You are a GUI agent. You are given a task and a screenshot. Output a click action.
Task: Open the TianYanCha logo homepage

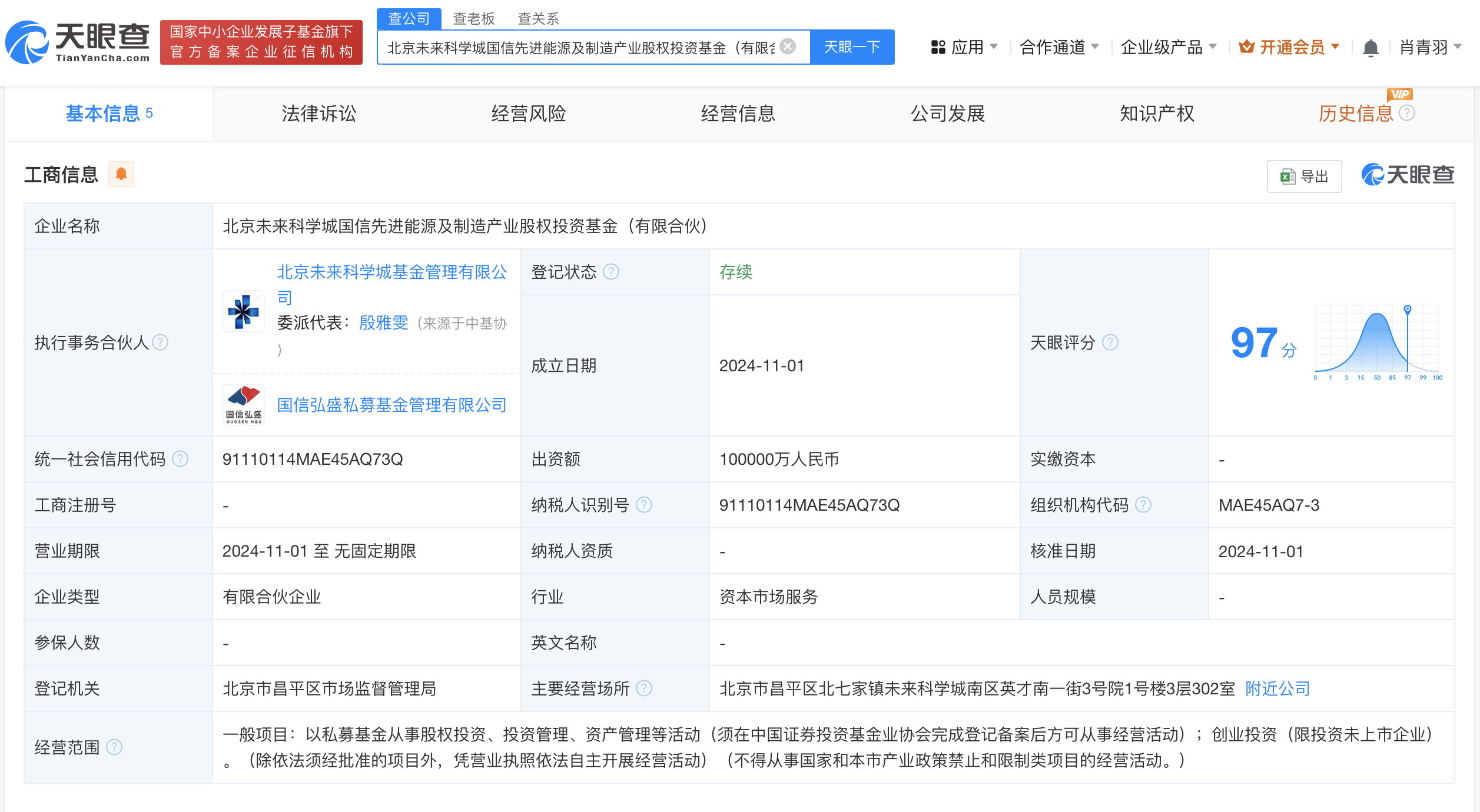pyautogui.click(x=78, y=42)
